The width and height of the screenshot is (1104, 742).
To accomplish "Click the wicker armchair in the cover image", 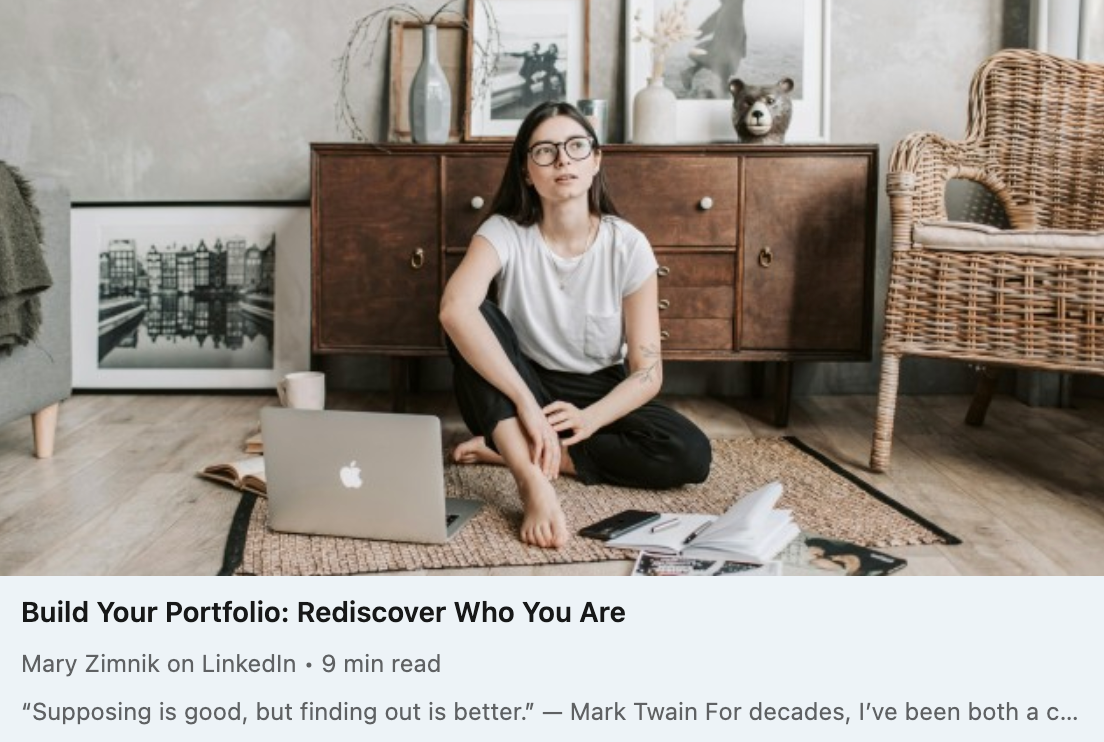I will click(989, 253).
